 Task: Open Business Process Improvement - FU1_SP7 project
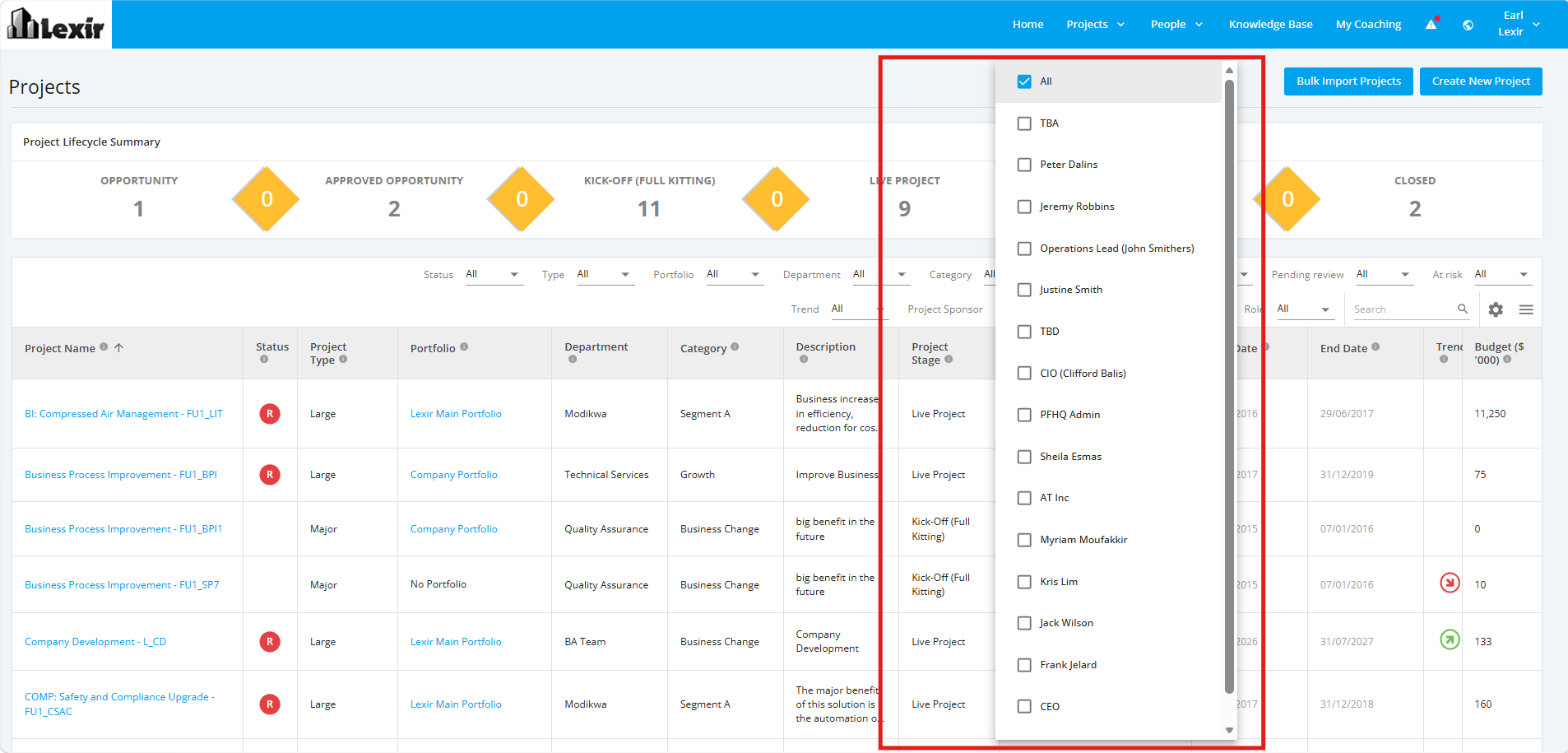122,585
